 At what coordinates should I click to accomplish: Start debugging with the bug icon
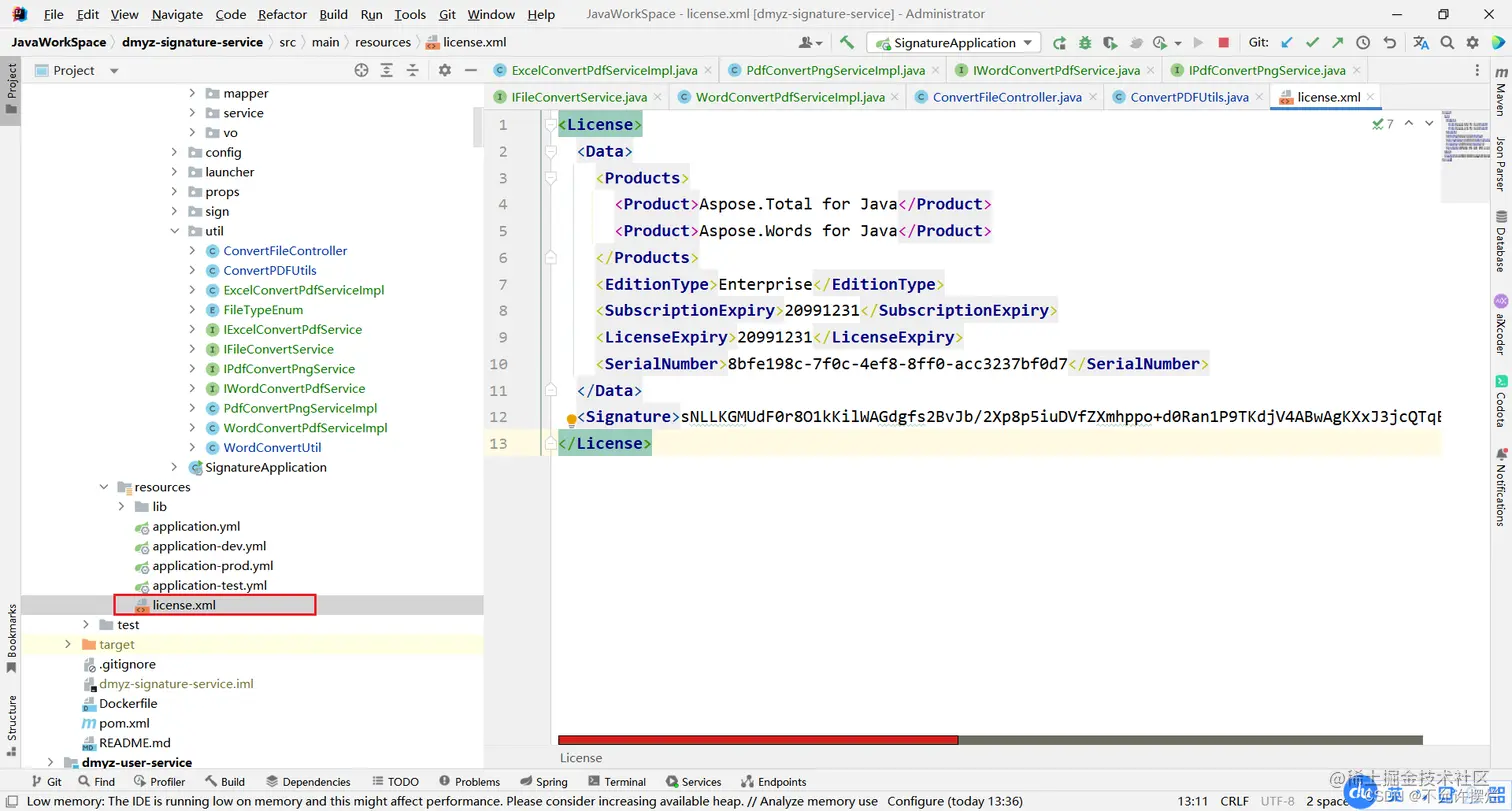pyautogui.click(x=1085, y=43)
